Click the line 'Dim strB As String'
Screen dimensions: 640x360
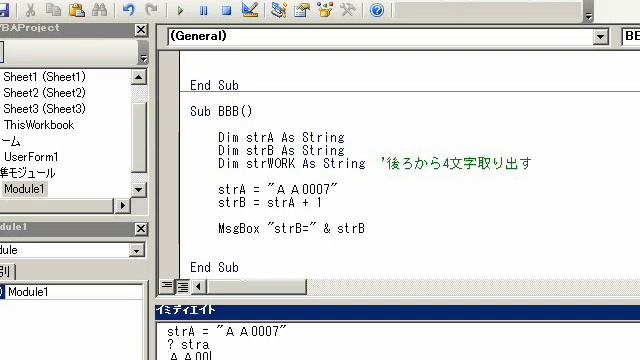(281, 150)
